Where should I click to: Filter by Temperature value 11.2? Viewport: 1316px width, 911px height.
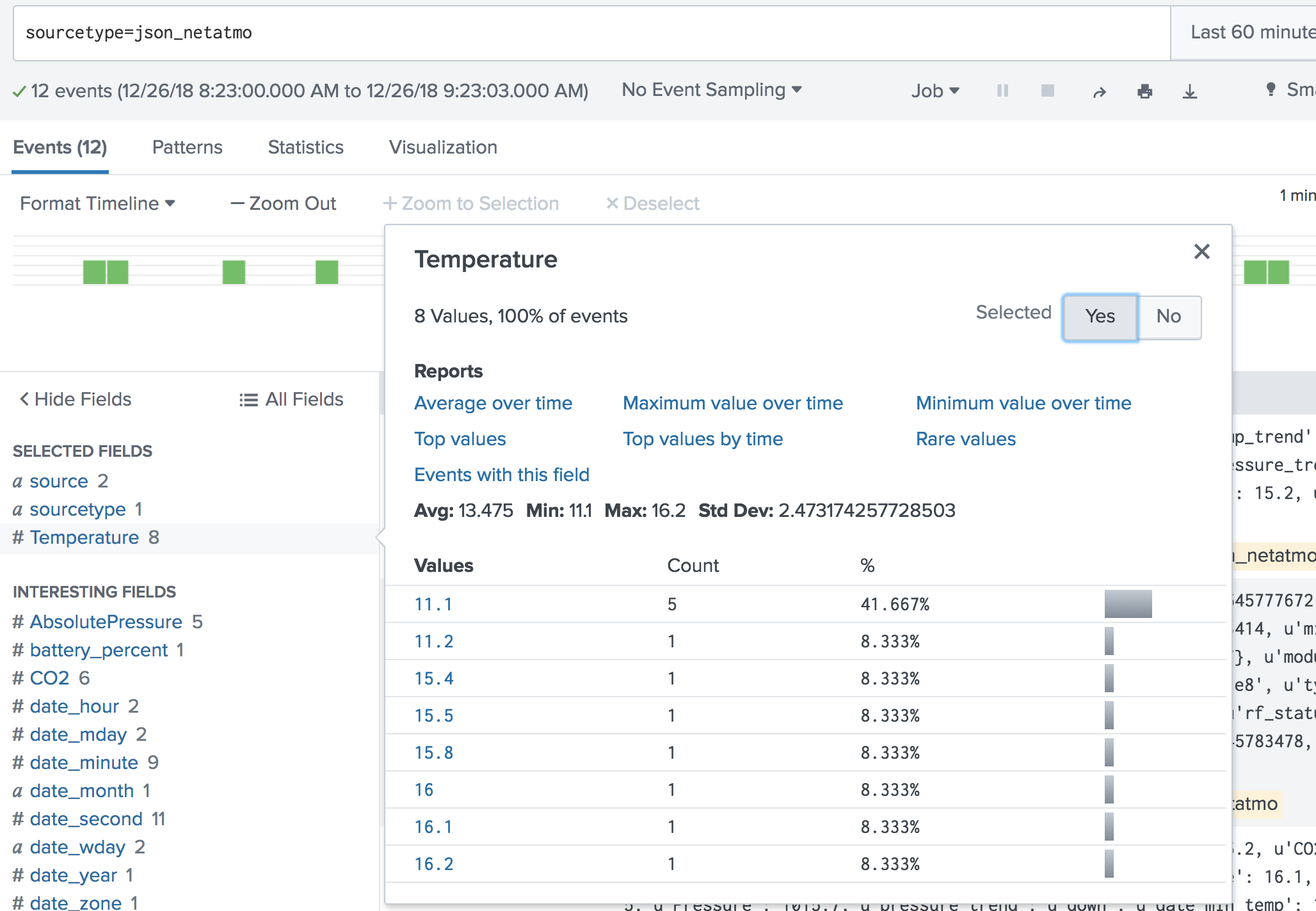(x=434, y=642)
